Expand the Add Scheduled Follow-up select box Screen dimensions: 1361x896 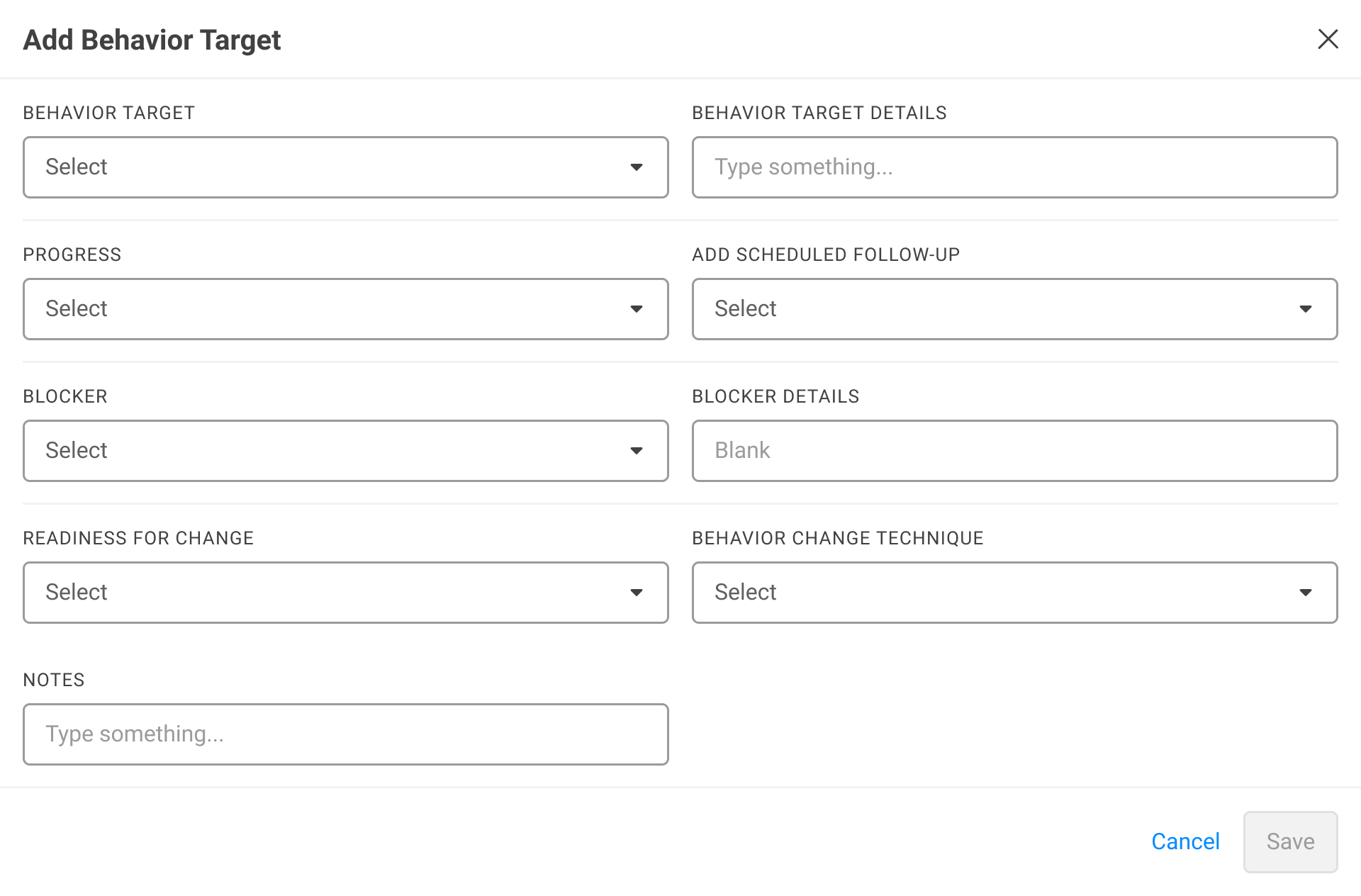(x=992, y=309)
